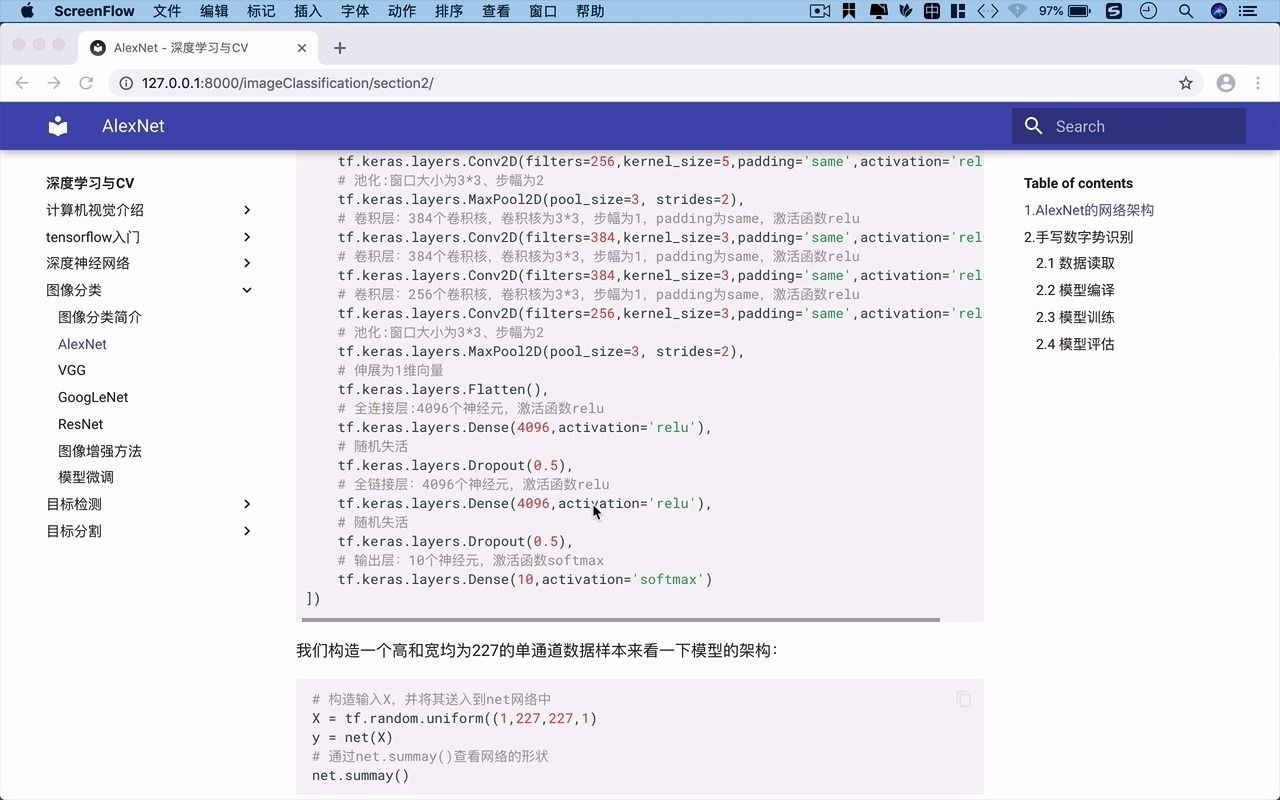Viewport: 1280px width, 800px height.
Task: Open 图像分类简介 page
Action: coord(100,317)
